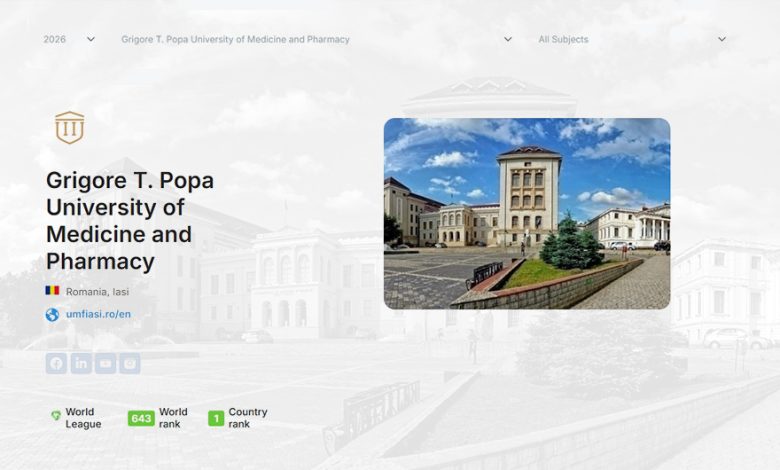
Task: Open the umfiasi.ro/en website link
Action: (98, 314)
